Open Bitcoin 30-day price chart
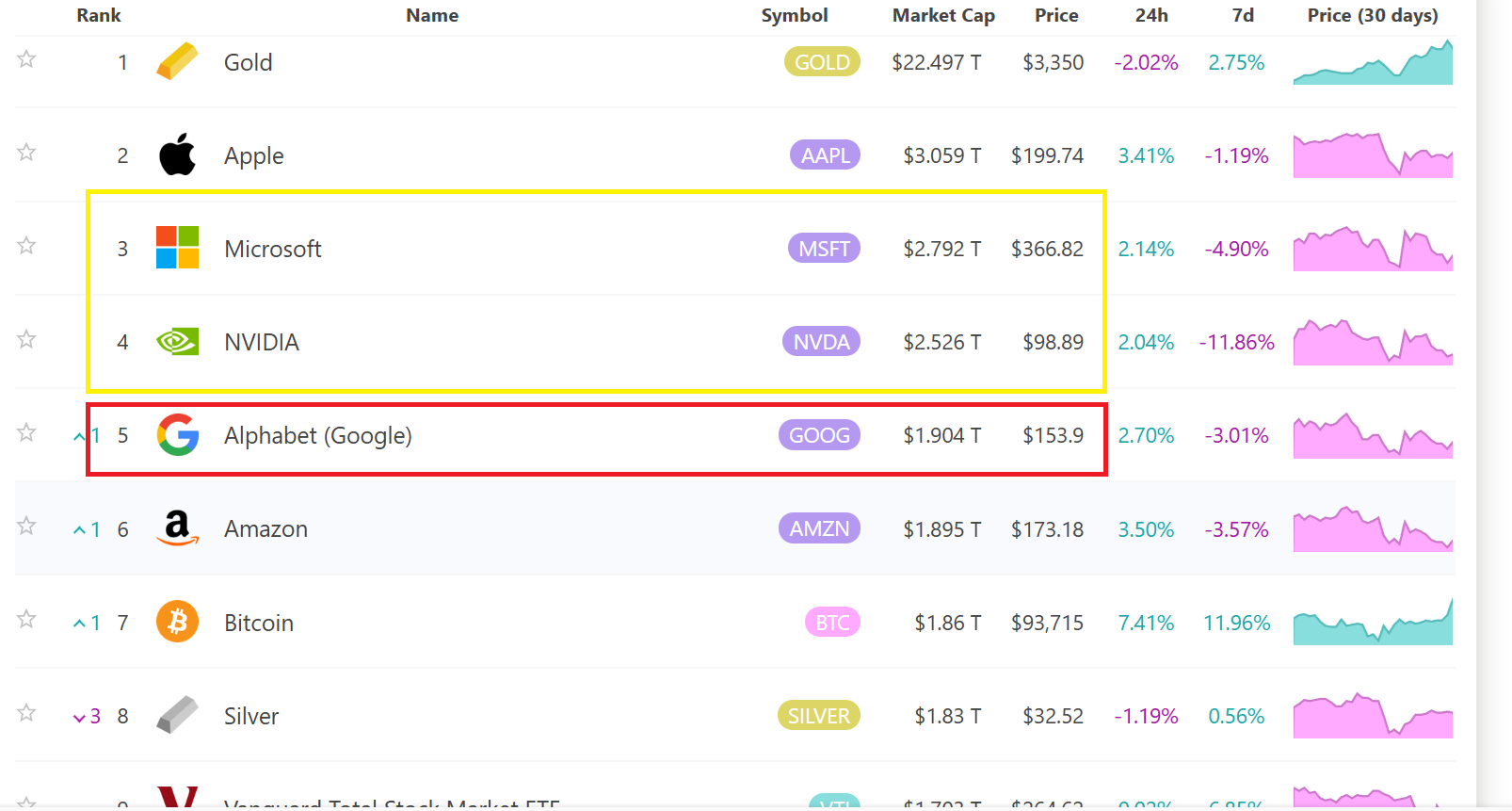1512x811 pixels. 1373,622
